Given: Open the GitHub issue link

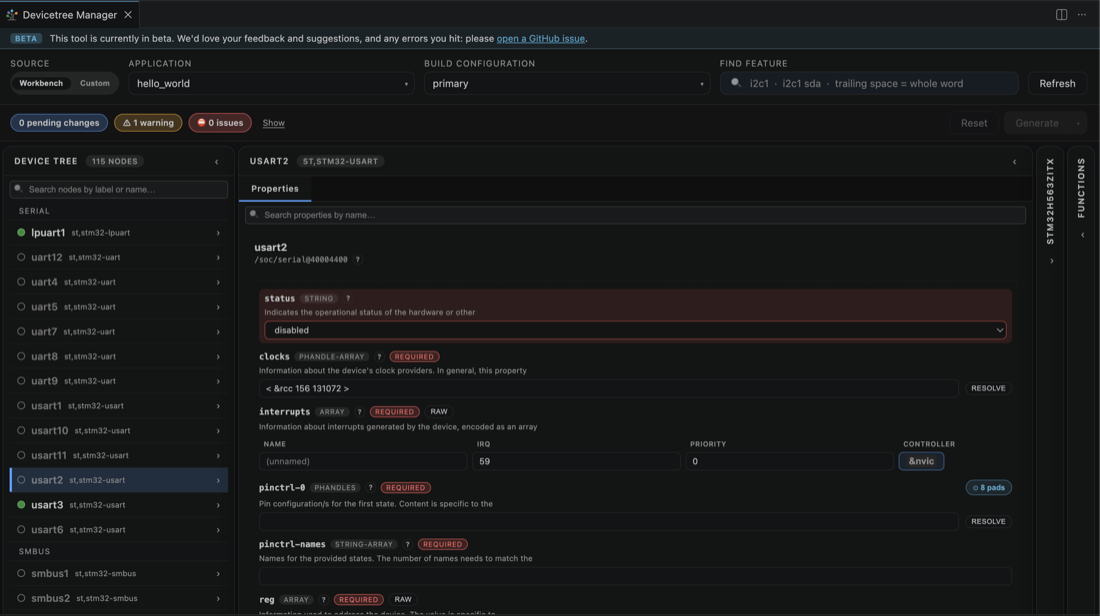Looking at the screenshot, I should point(541,39).
